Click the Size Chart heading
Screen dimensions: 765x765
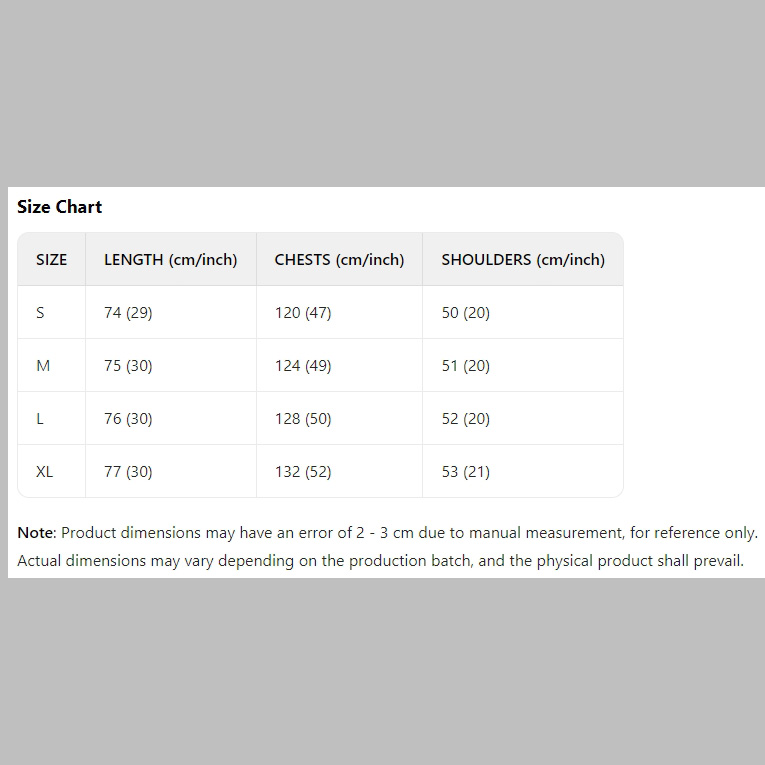pos(60,207)
